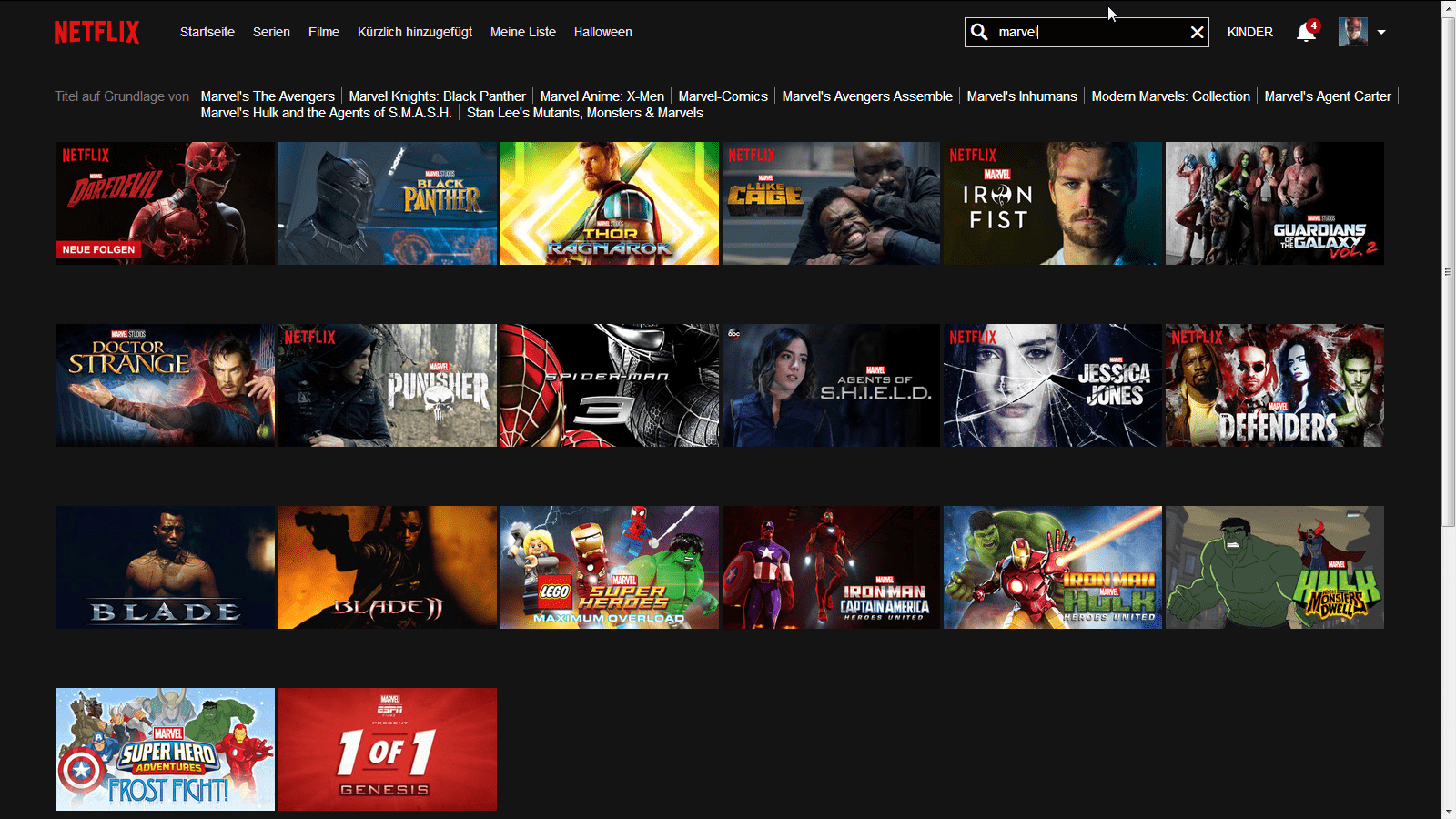The height and width of the screenshot is (819, 1456).
Task: Open the Serien menu item
Action: [271, 32]
